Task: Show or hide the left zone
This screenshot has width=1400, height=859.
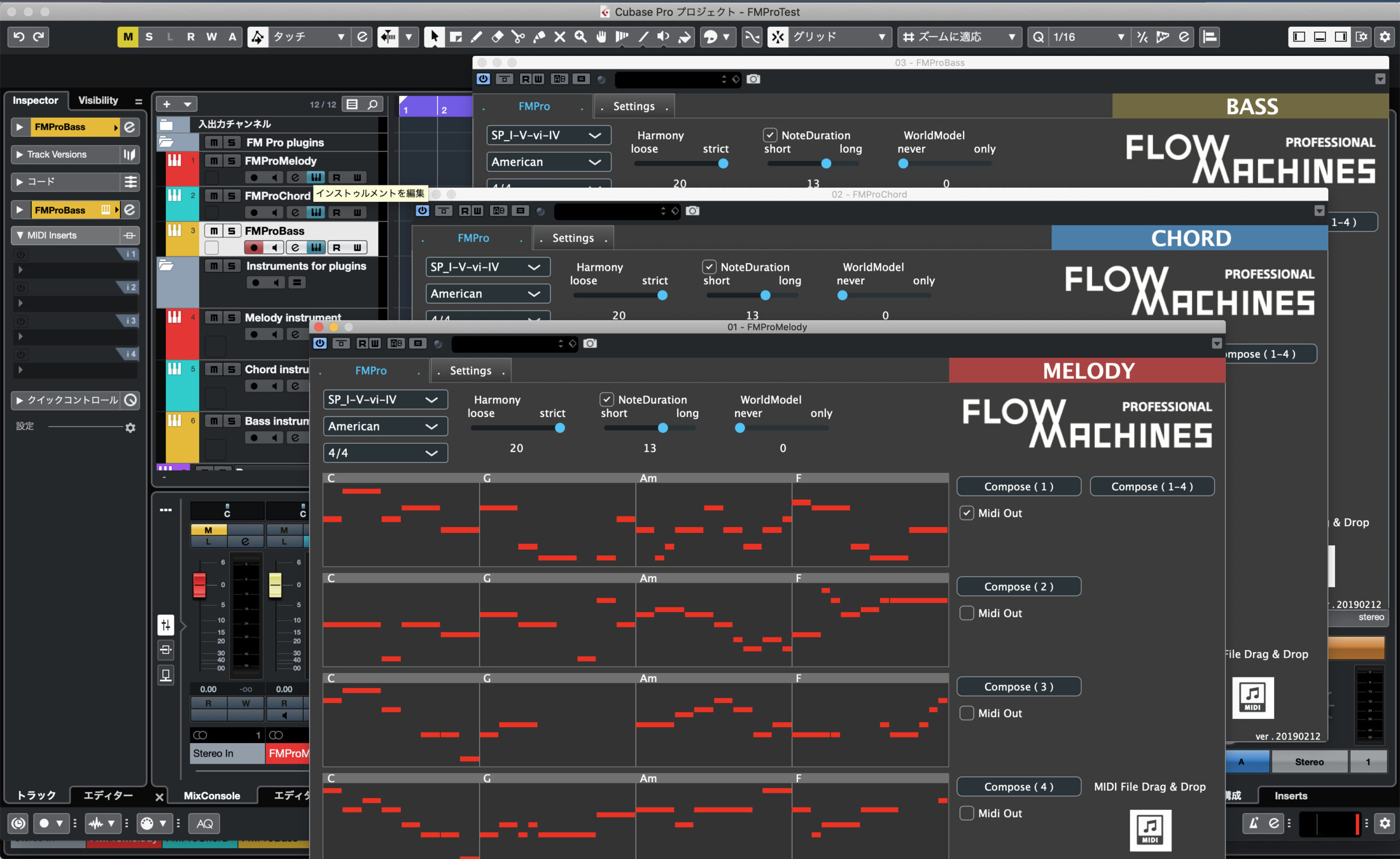Action: (1299, 37)
